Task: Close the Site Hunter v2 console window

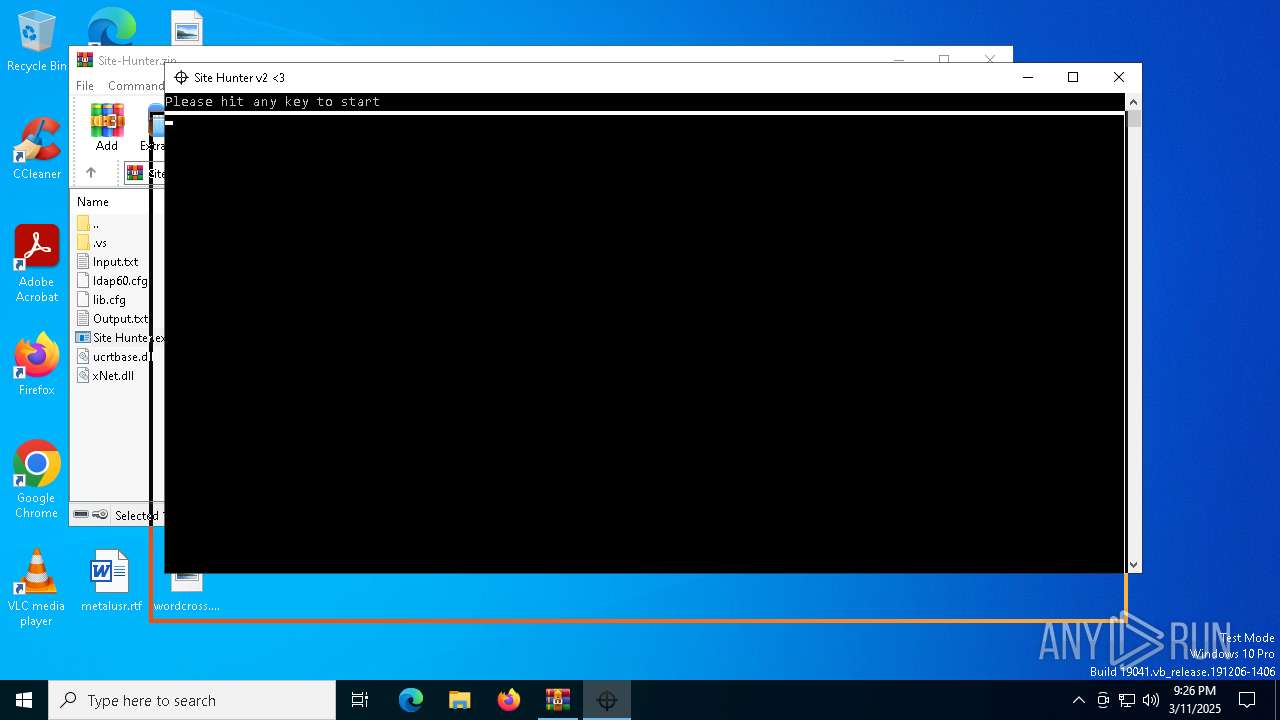Action: pos(1119,77)
